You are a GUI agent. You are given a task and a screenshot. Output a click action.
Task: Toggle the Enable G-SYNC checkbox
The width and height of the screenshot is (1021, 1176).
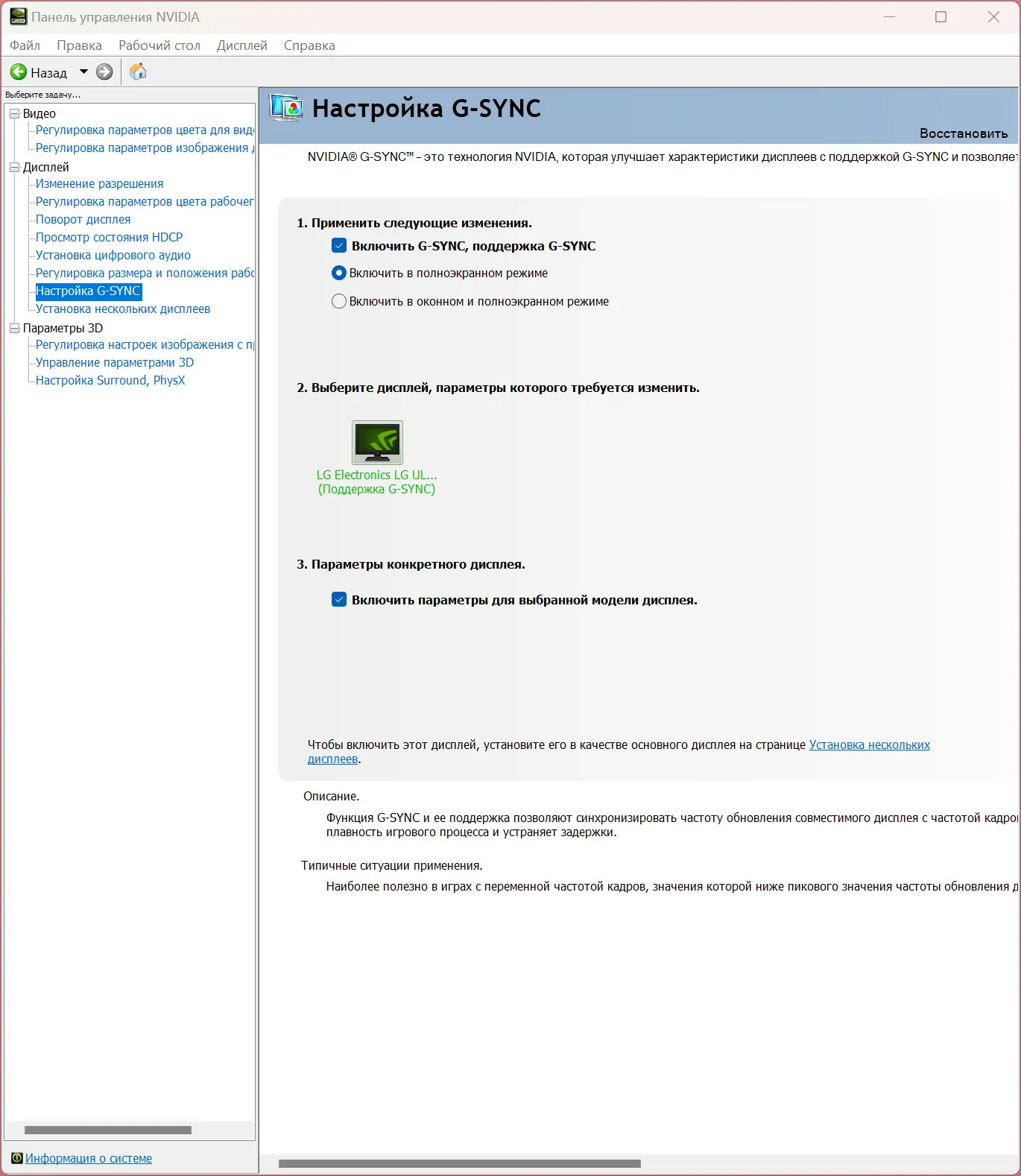tap(339, 246)
